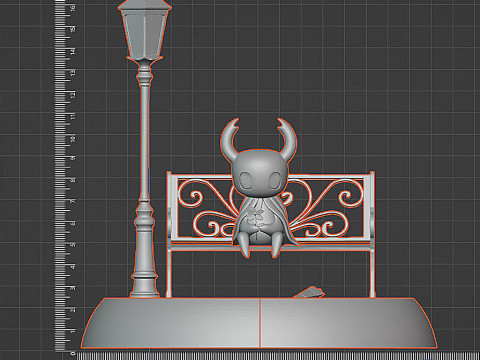The image size is (480, 360).
Task: Click the vertical ruler mark labeled 8
Action: pos(73,180)
